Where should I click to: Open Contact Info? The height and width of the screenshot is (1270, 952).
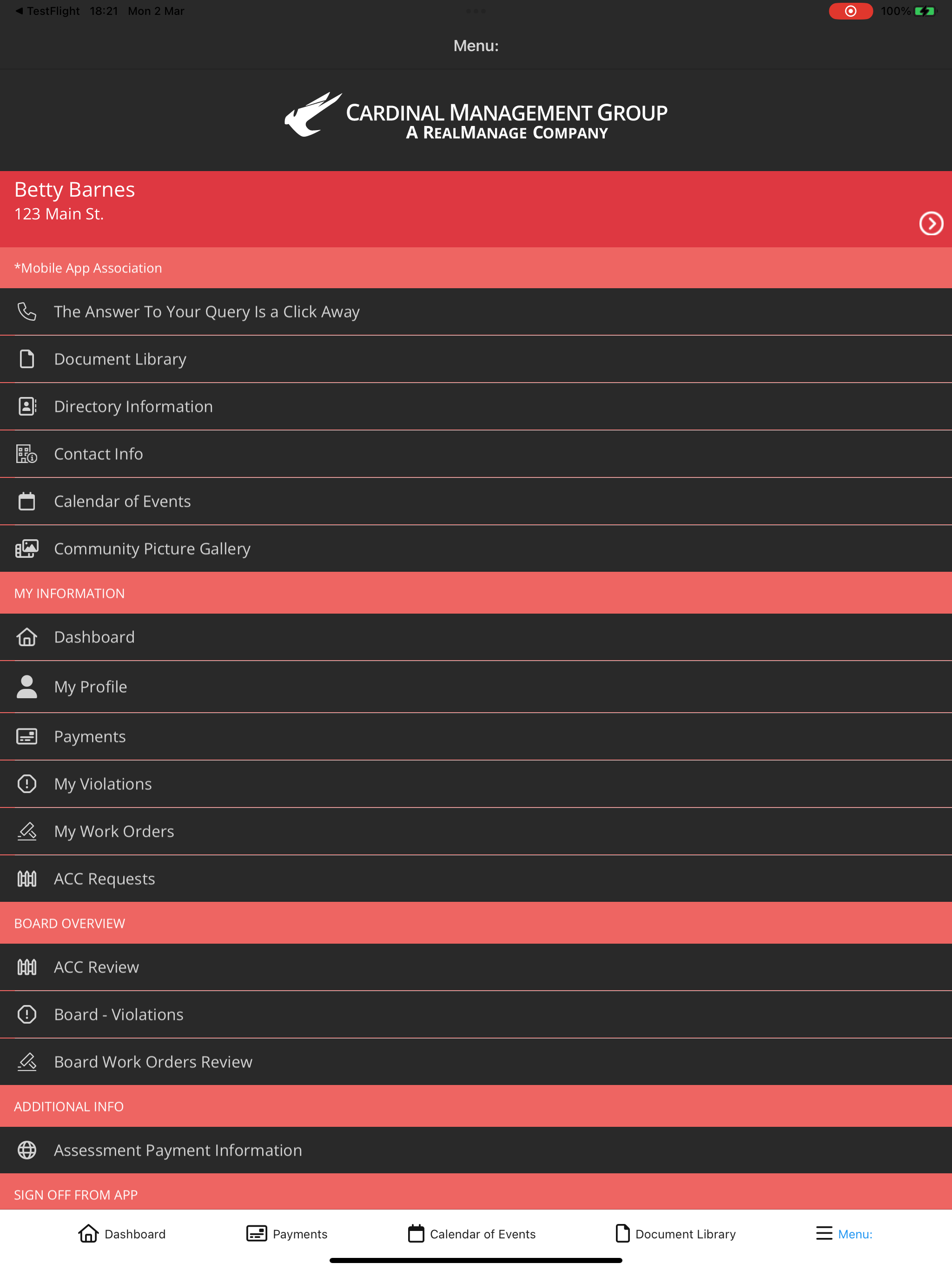[476, 454]
